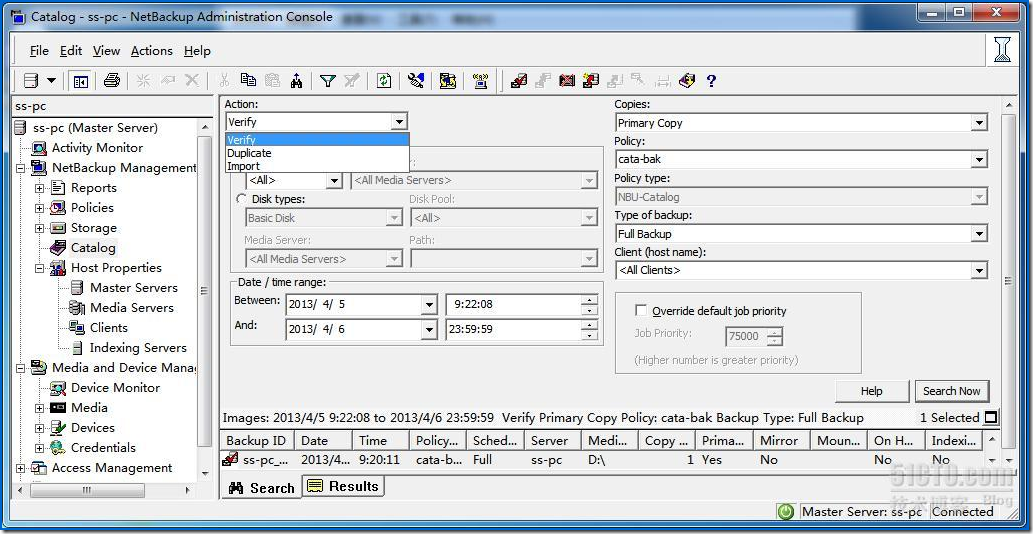1033x534 pixels.
Task: Click the Help button in search pane
Action: 872,391
